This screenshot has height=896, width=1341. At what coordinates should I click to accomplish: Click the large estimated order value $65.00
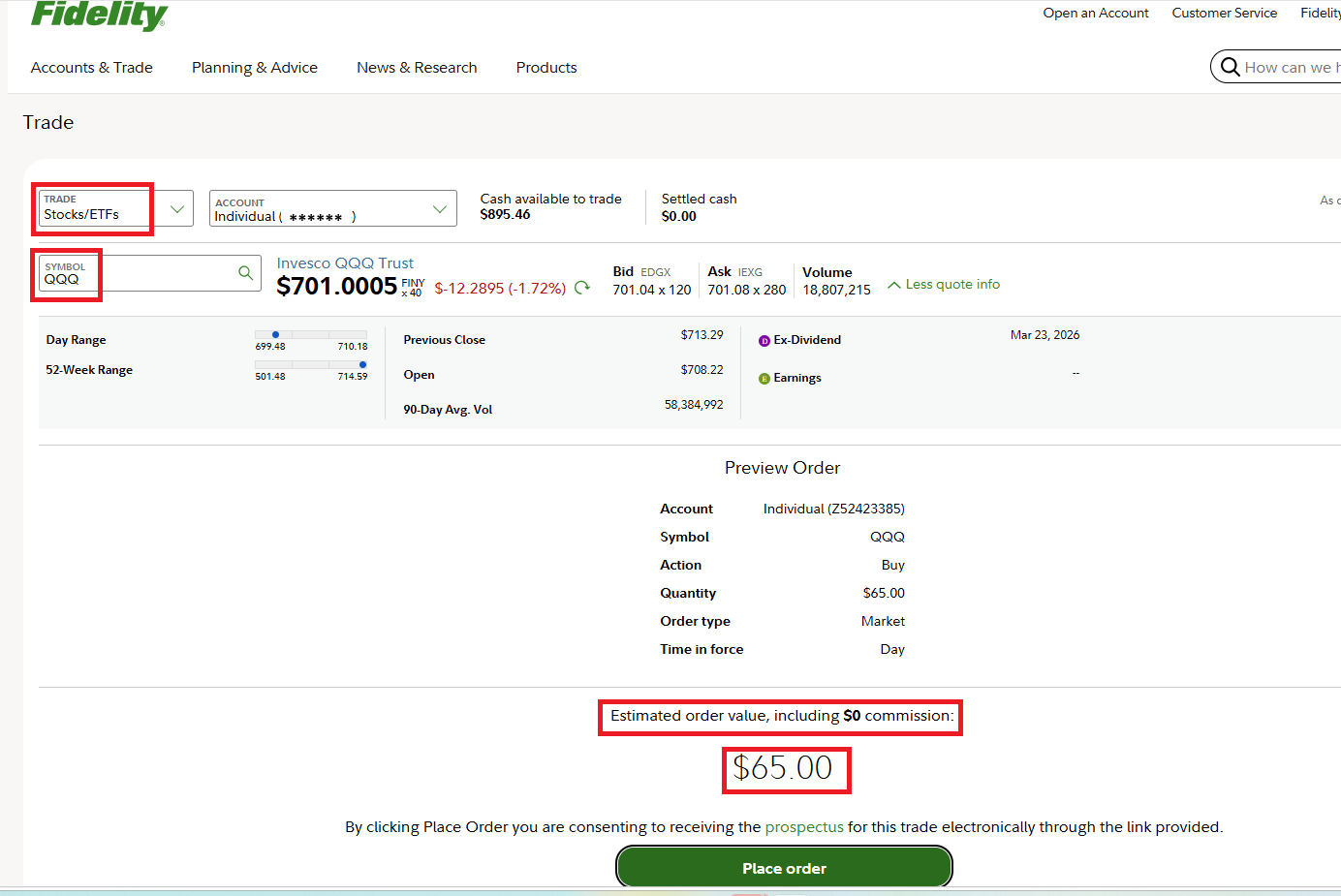783,768
